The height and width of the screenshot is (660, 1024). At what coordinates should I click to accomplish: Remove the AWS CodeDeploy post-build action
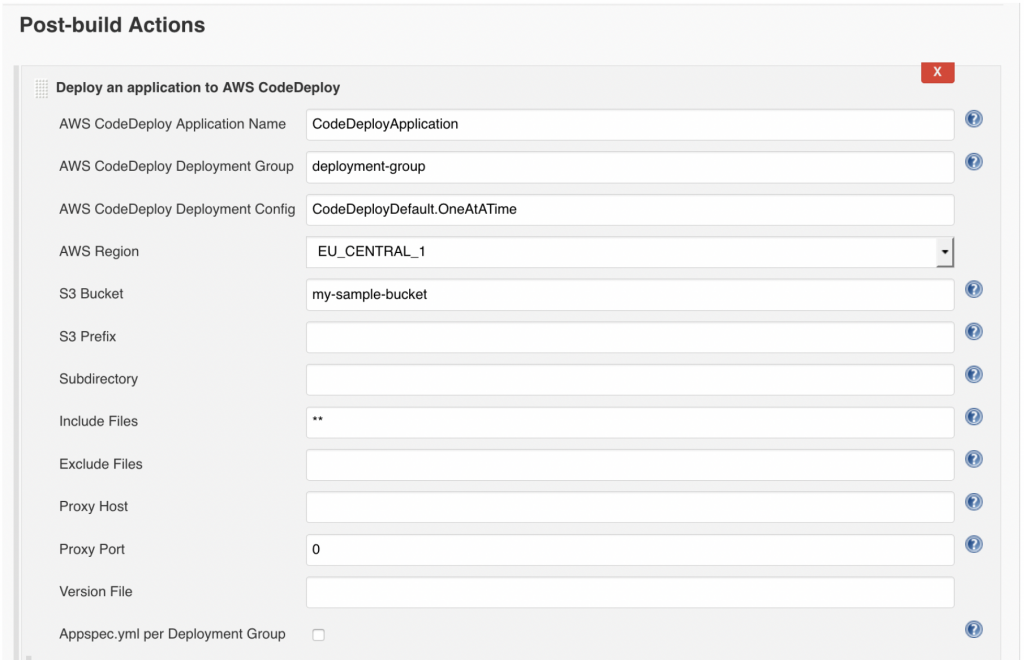pos(938,72)
